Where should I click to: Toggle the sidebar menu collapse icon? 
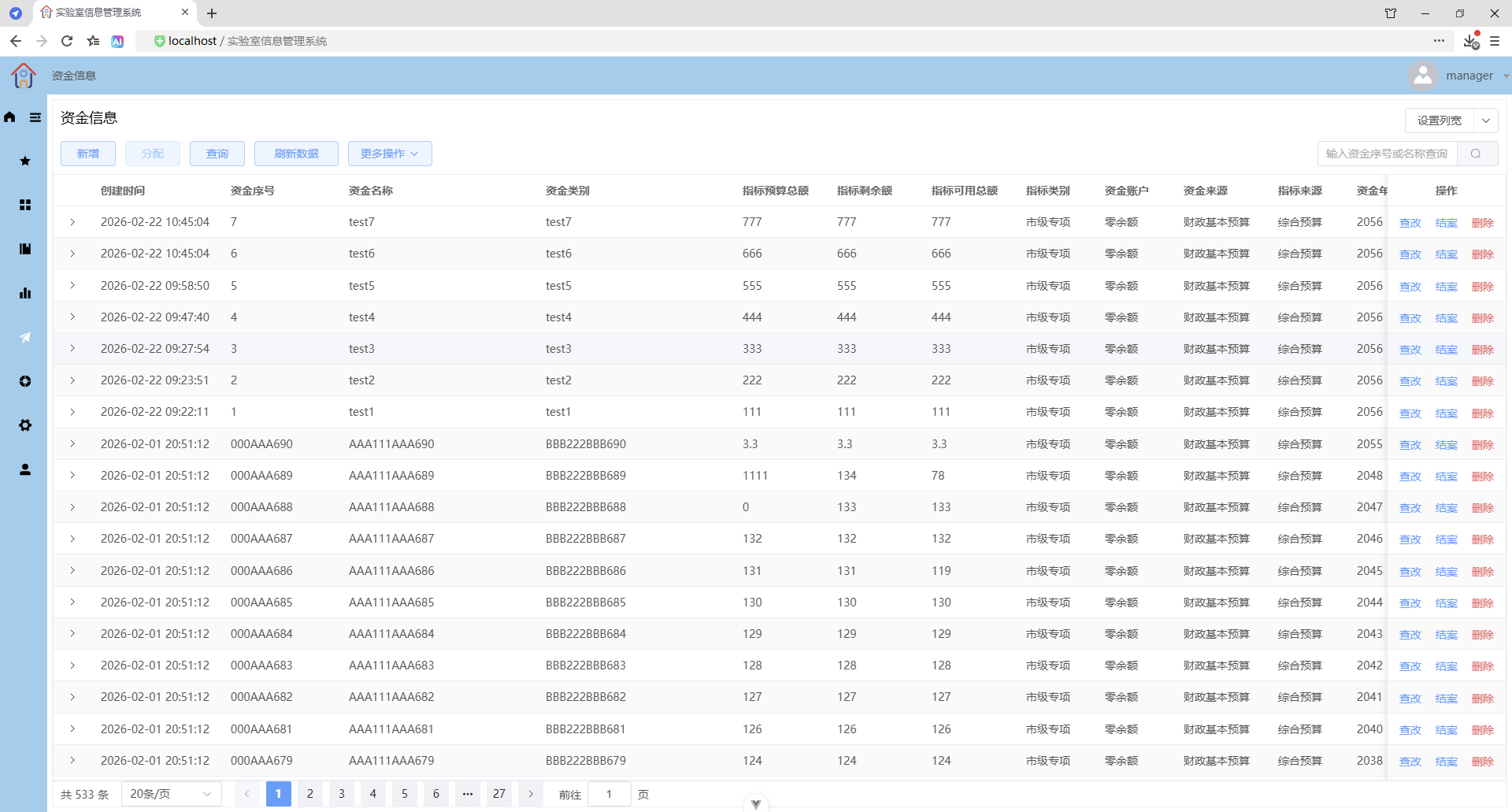[35, 117]
